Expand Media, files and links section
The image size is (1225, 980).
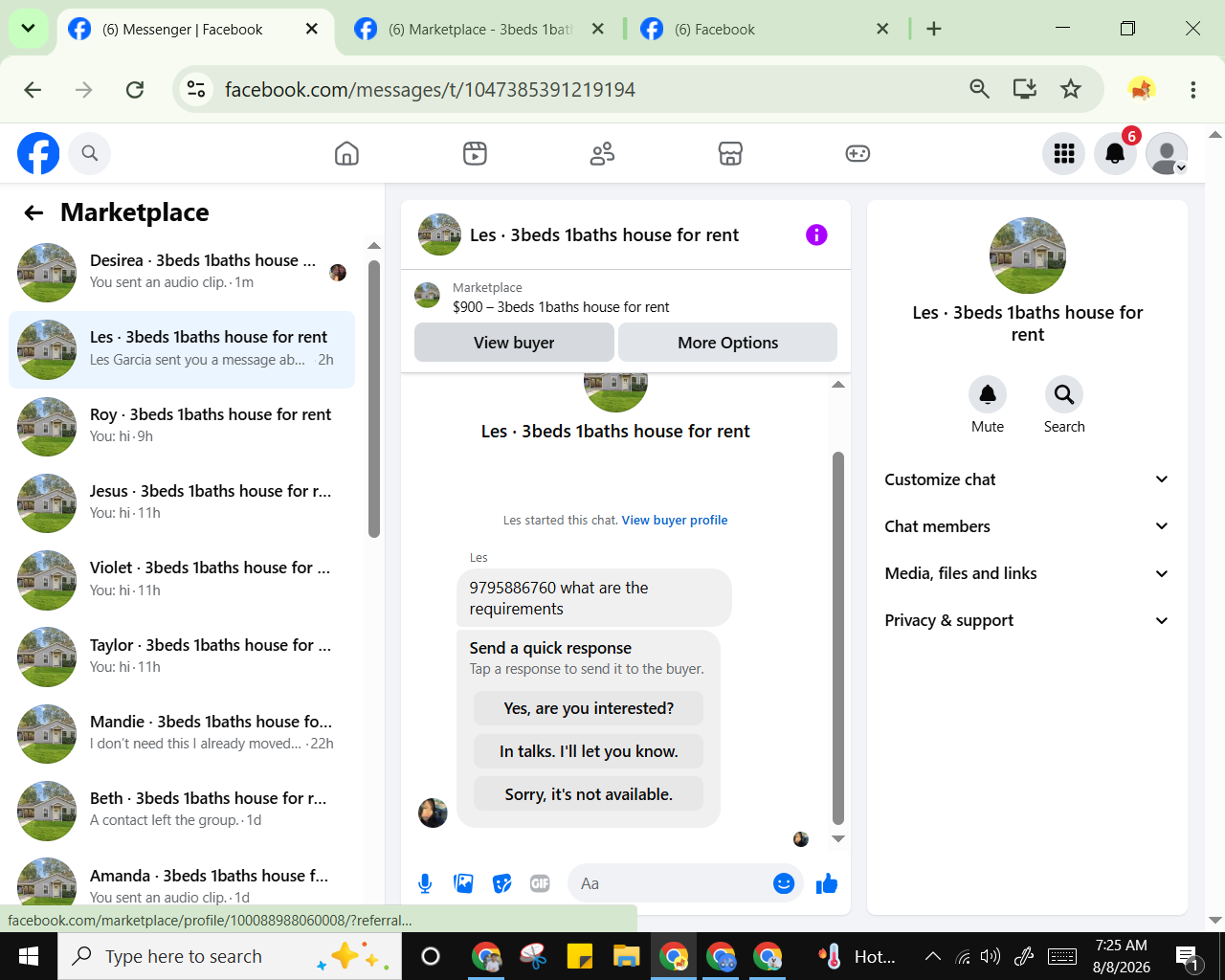coord(1027,573)
